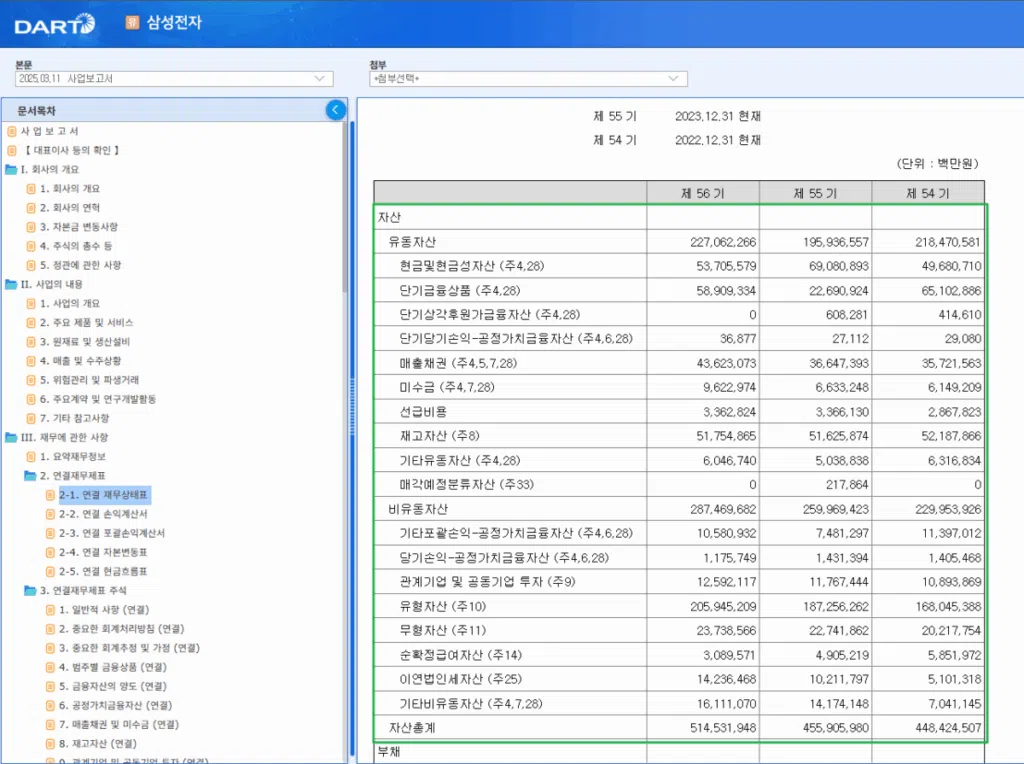The image size is (1024, 764).
Task: Select 8. 재고자산 (연결)
Action: point(95,743)
